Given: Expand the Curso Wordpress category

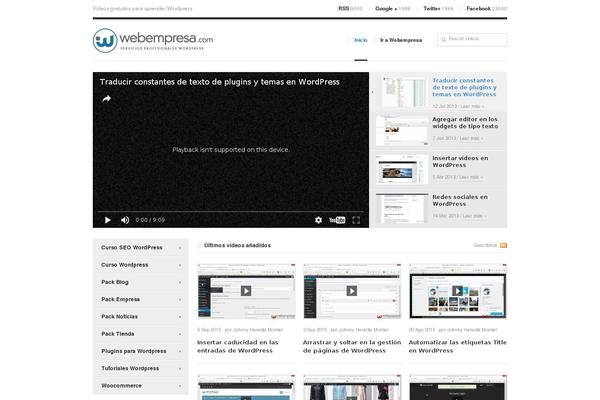Looking at the screenshot, I should [x=141, y=265].
